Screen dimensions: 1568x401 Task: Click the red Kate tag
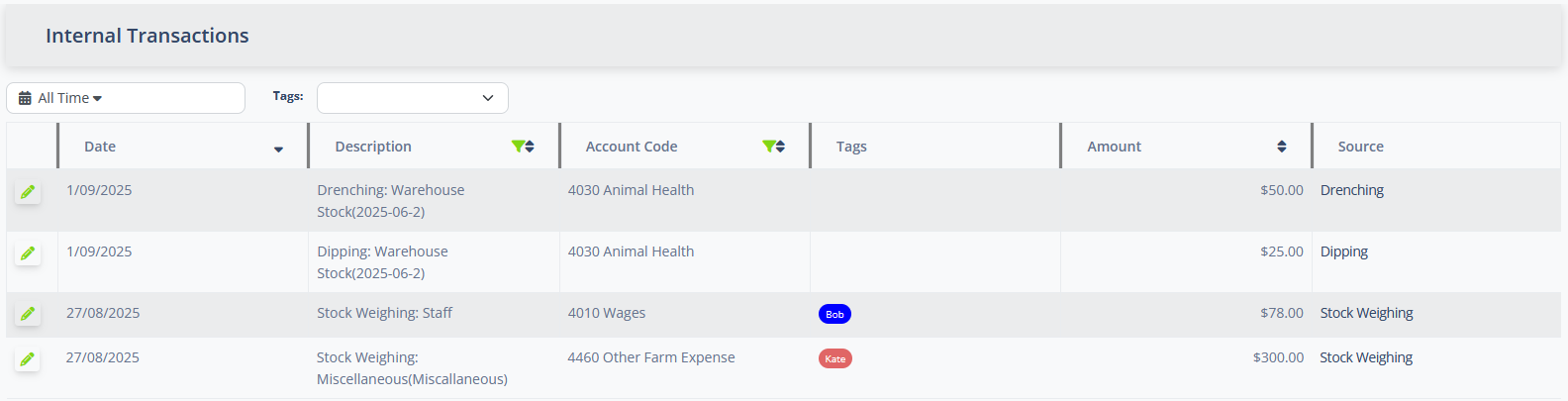(x=834, y=358)
